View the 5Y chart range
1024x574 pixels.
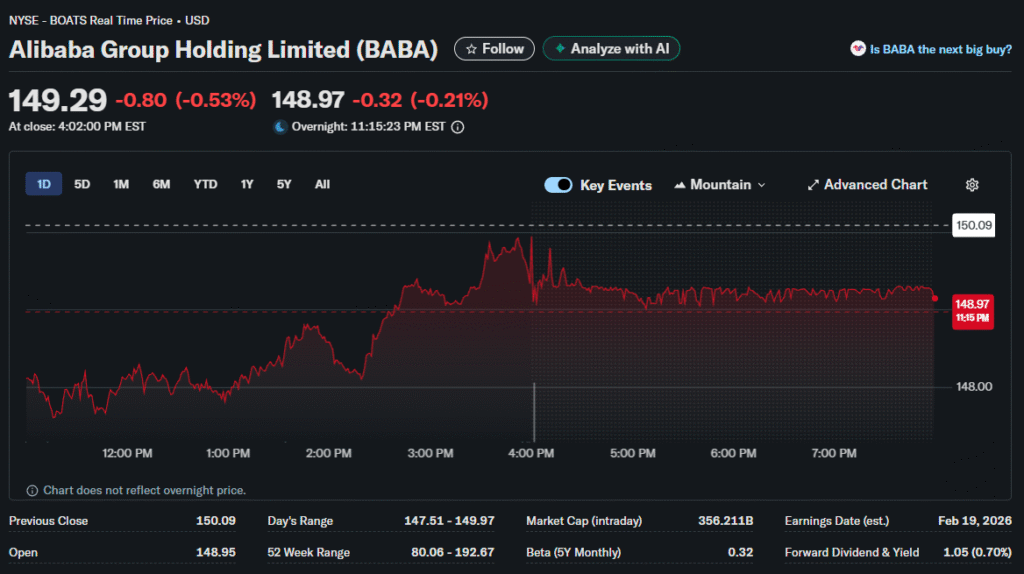pyautogui.click(x=284, y=184)
